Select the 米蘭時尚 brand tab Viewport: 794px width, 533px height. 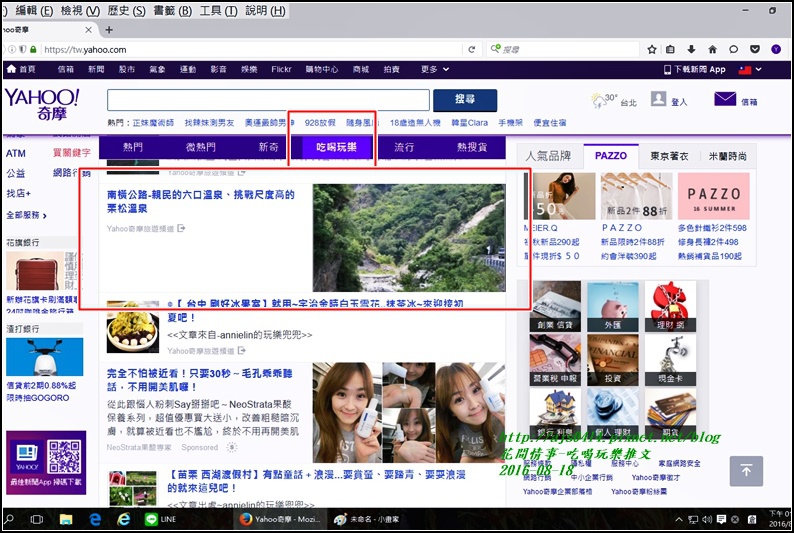[x=727, y=156]
